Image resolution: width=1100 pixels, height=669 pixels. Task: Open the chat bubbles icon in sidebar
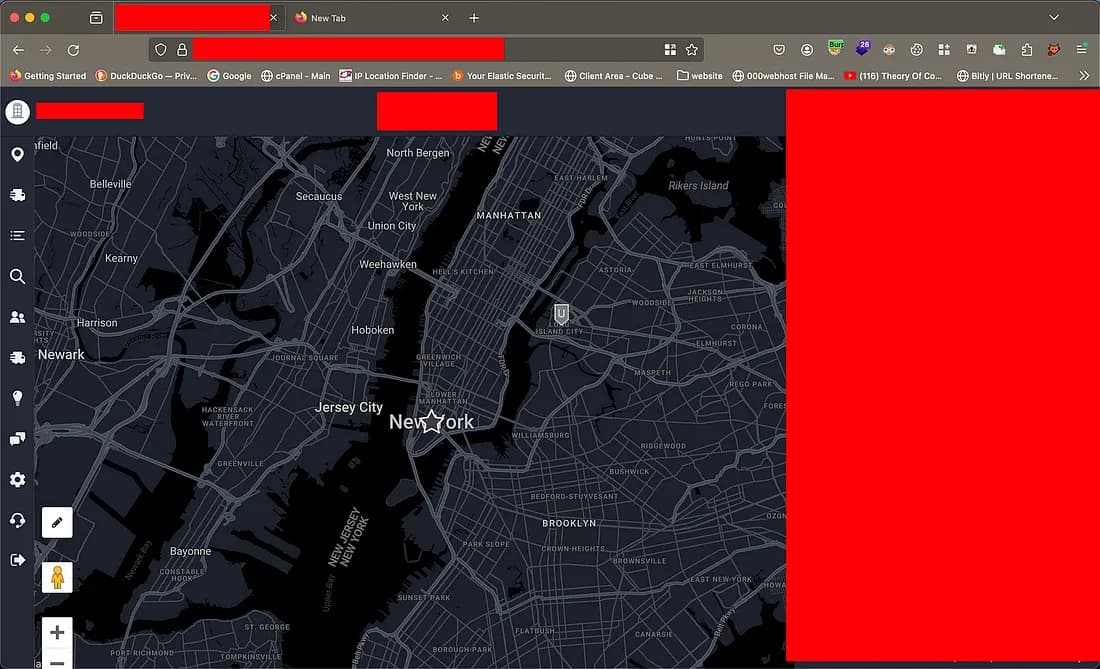17,439
